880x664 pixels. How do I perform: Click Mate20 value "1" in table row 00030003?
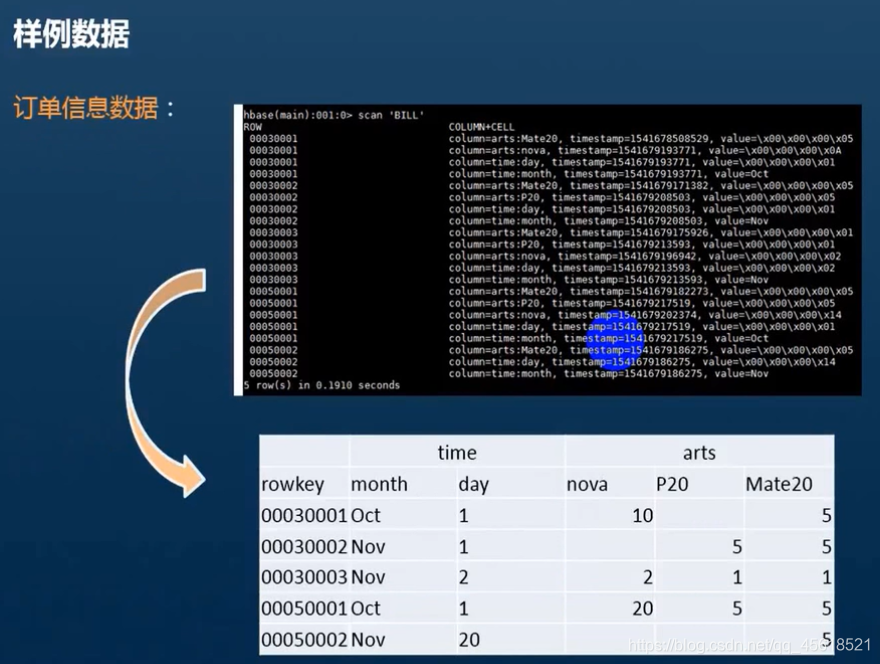pos(826,577)
